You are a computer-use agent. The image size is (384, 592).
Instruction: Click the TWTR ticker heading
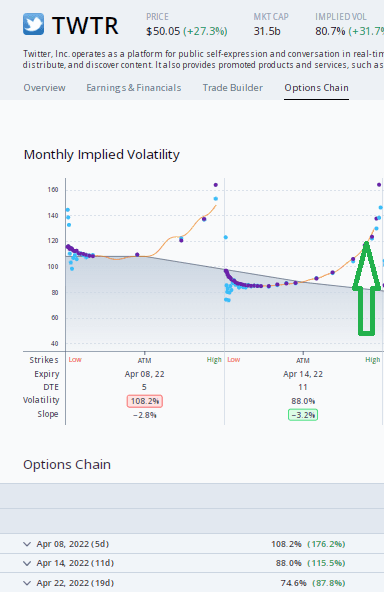coord(85,25)
